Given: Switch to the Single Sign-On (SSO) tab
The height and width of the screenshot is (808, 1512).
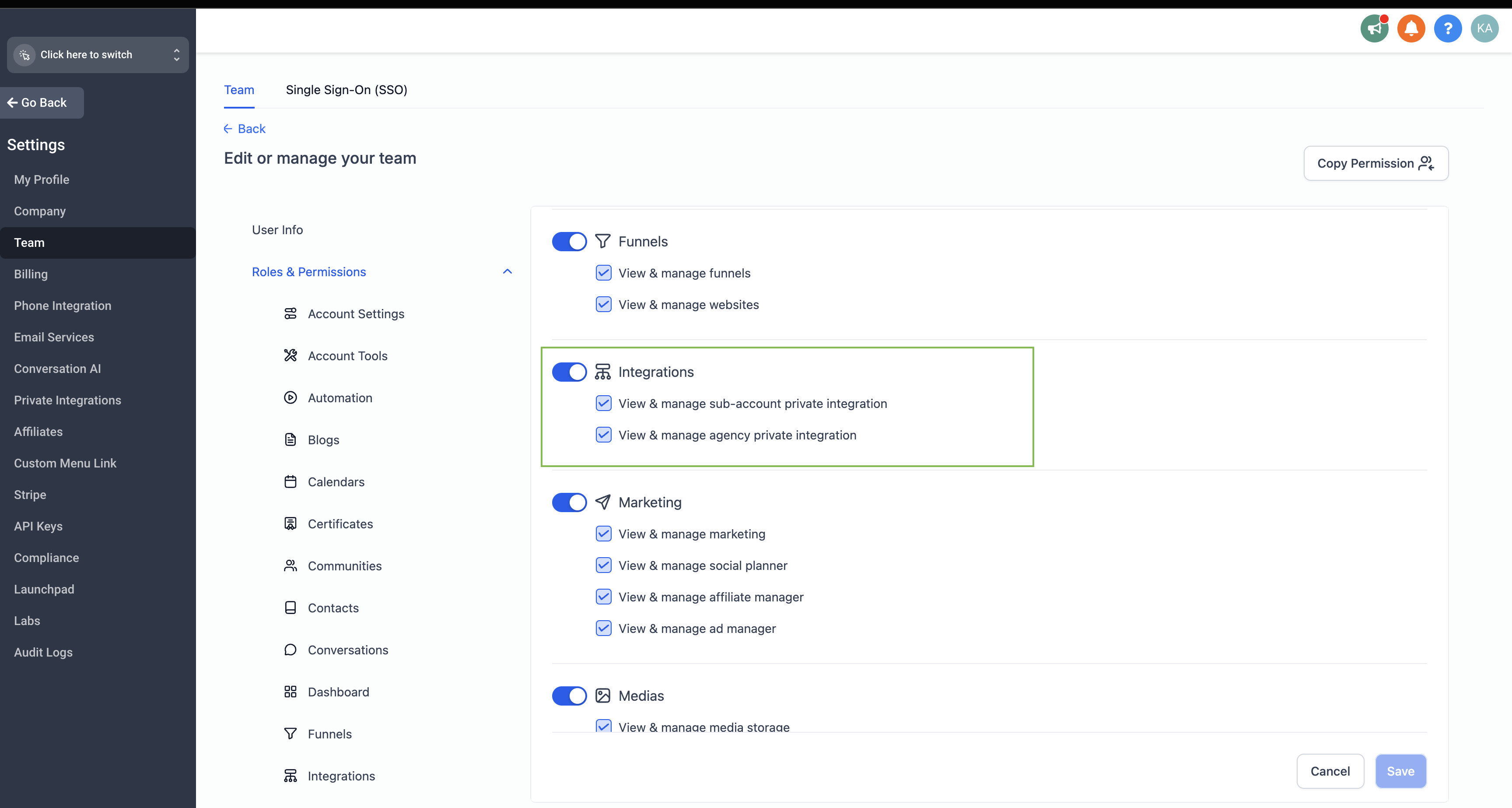Looking at the screenshot, I should click(x=346, y=90).
